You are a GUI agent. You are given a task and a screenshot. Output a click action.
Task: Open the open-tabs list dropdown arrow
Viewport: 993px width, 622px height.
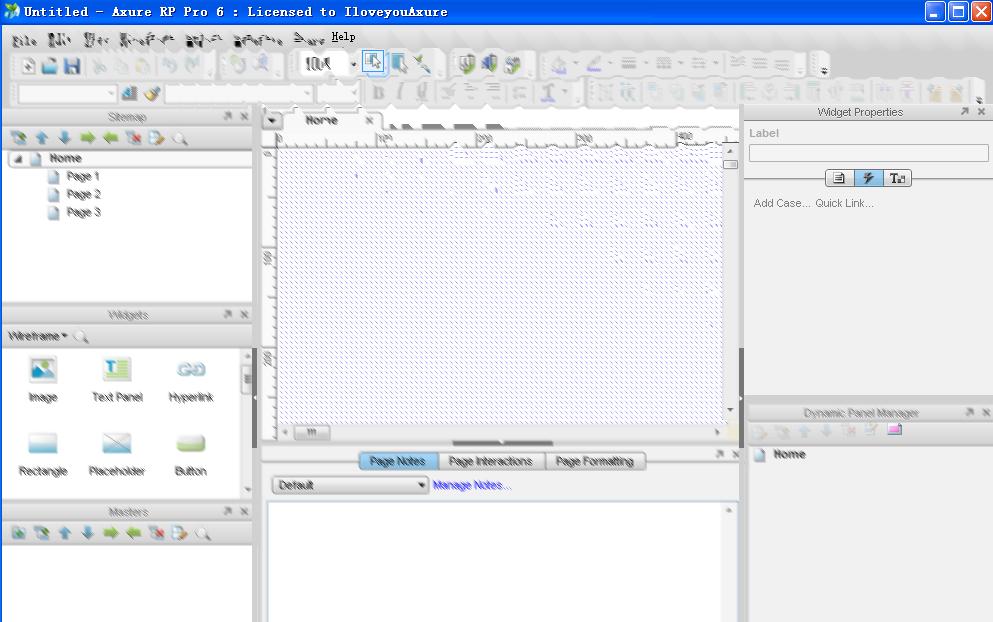pyautogui.click(x=272, y=120)
